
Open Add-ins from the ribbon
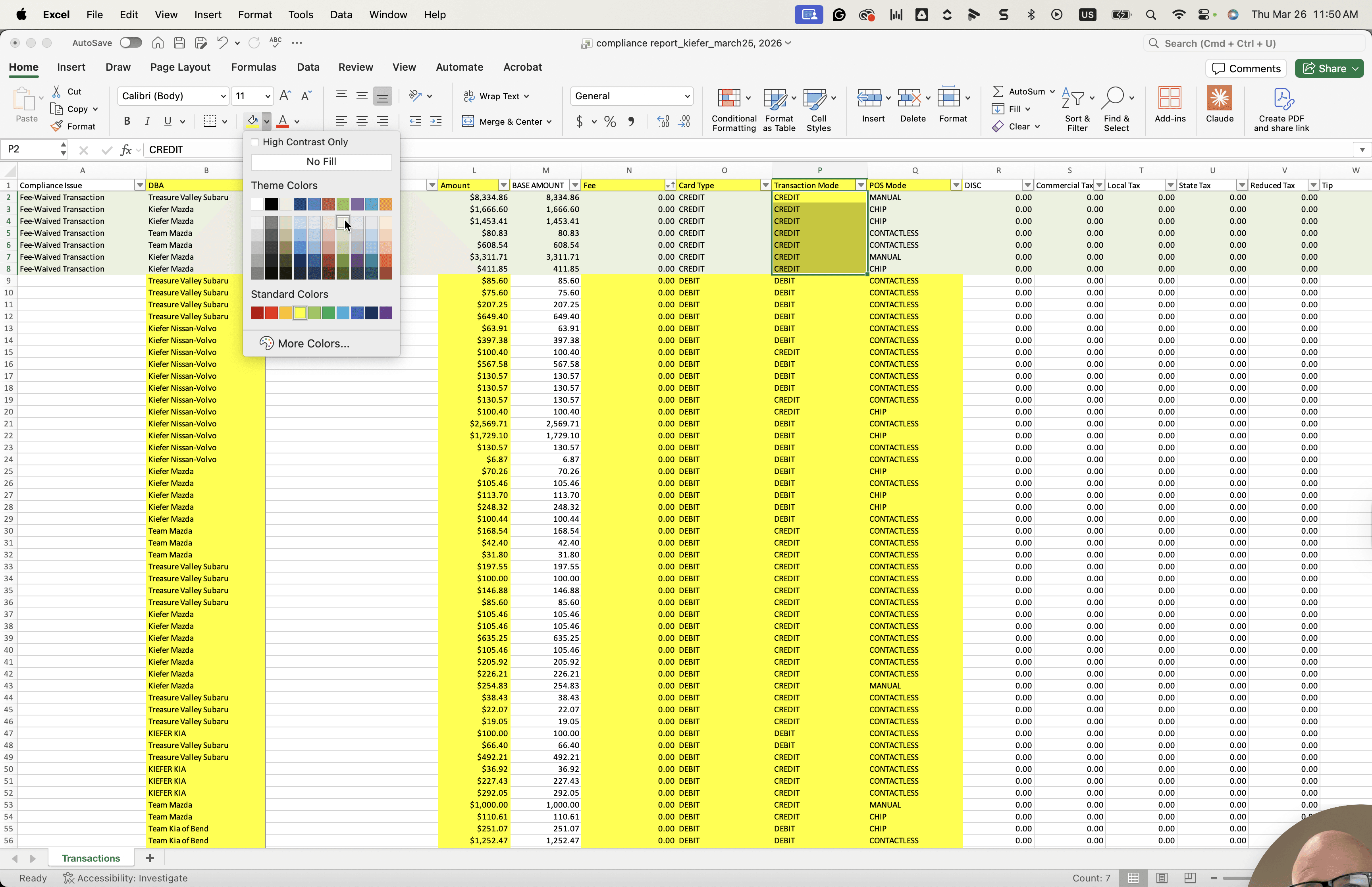[1170, 105]
